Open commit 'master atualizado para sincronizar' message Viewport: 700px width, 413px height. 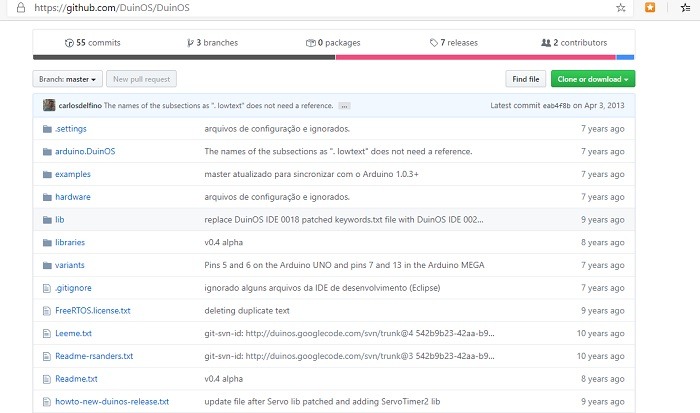coord(312,175)
